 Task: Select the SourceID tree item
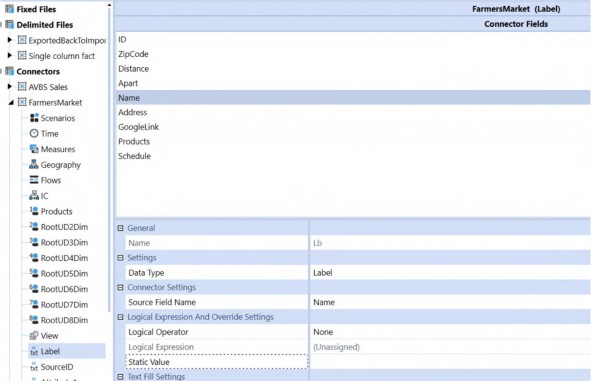tap(57, 367)
